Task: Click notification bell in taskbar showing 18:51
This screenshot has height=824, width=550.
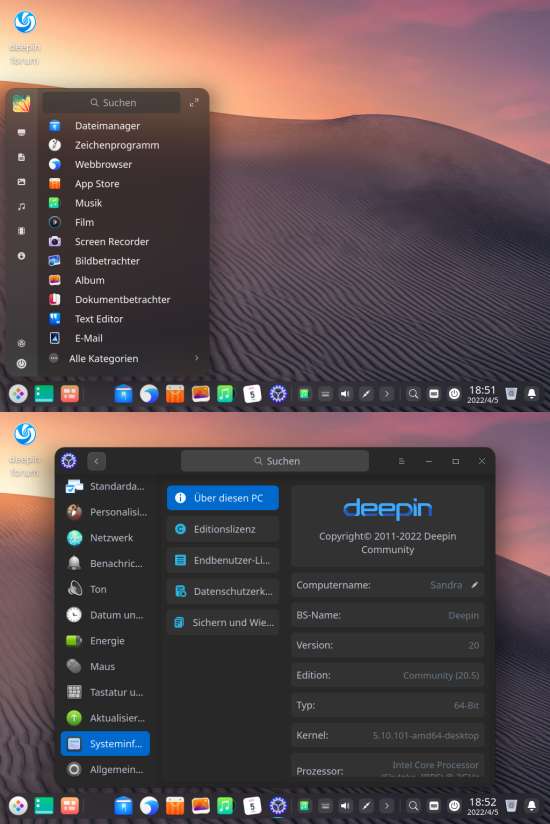Action: [x=532, y=394]
